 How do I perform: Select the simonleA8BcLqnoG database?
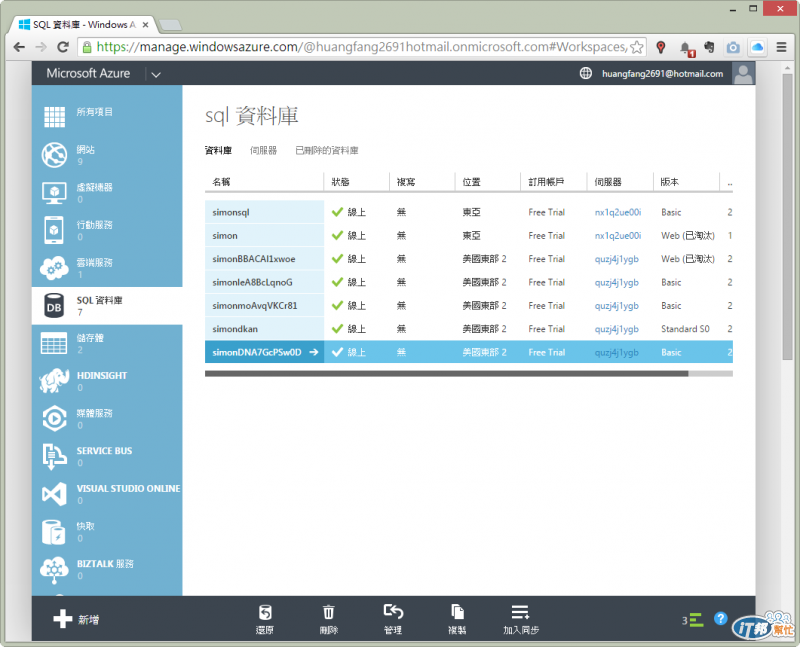253,283
